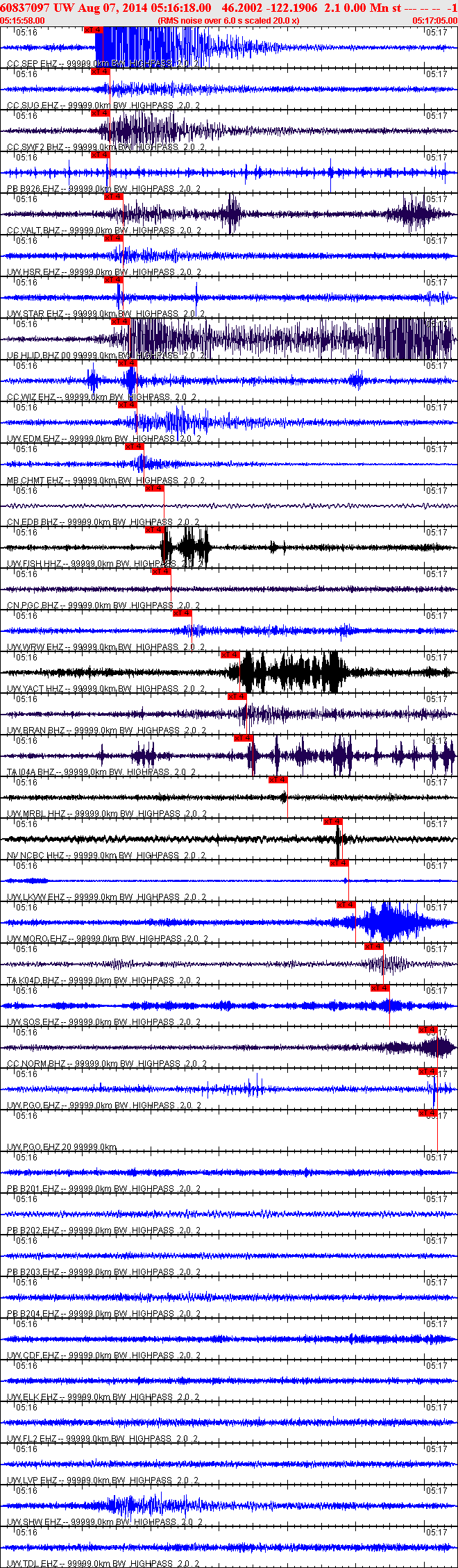458x1568 pixels.
Task: Click the red pick flag on CN.EDB trace
Action: [x=155, y=488]
